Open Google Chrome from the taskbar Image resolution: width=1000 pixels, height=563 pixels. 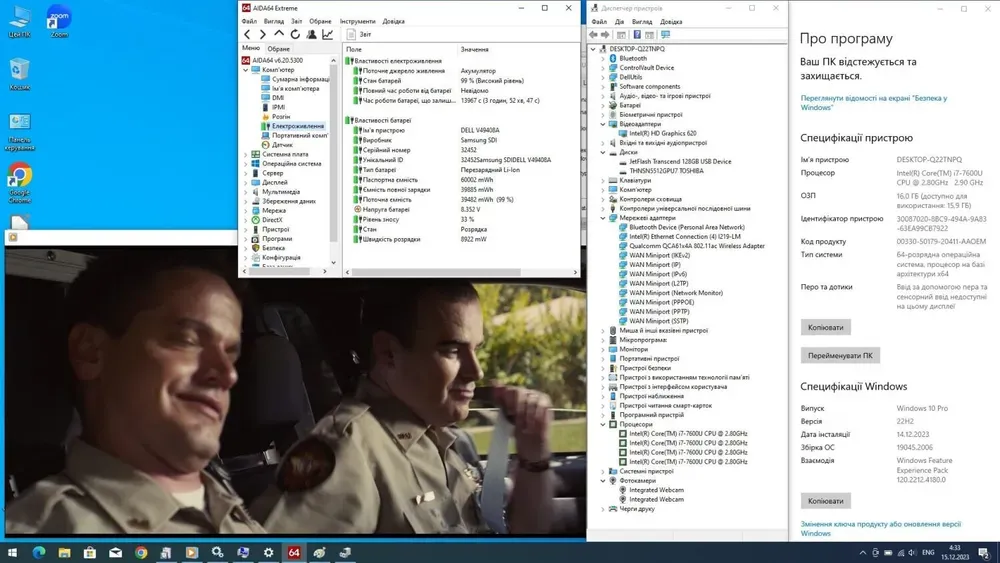coord(141,552)
